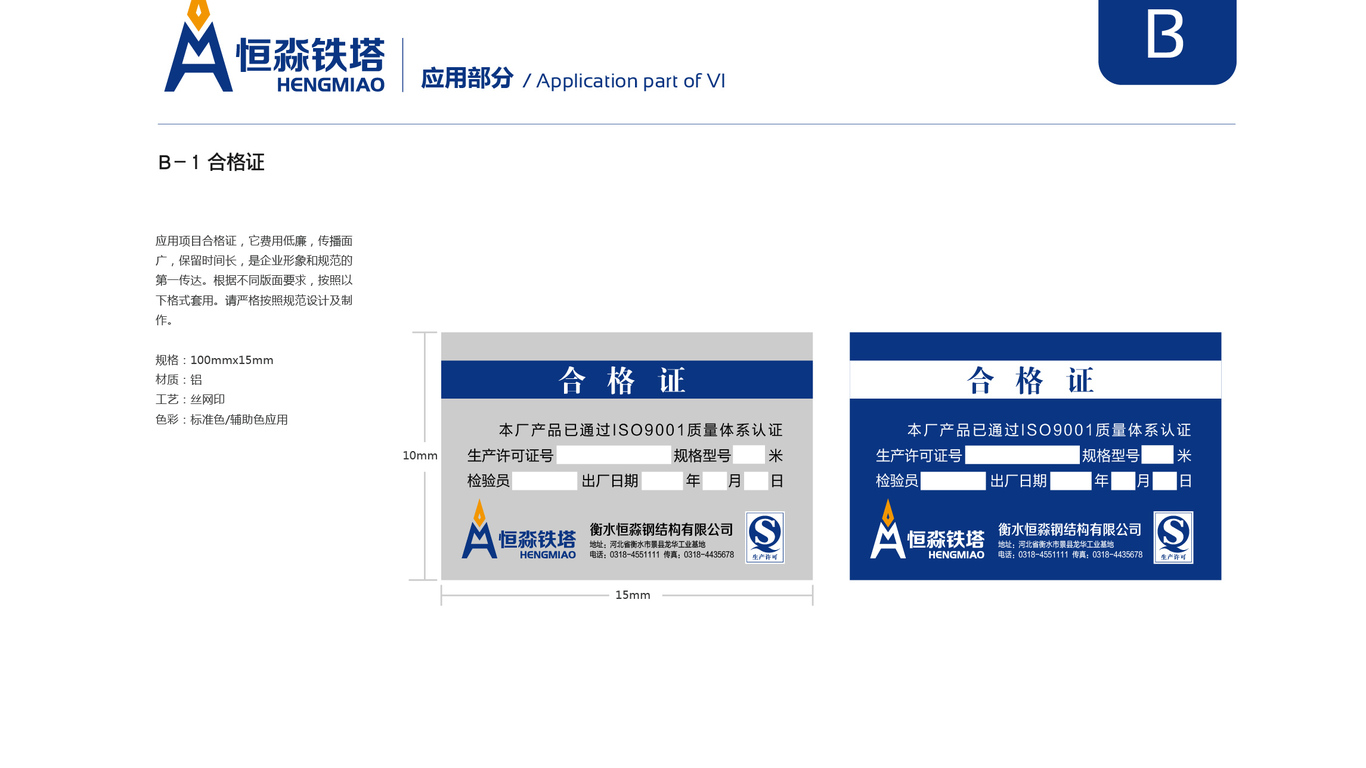1366x768 pixels.
Task: Click the QS production license mark on gray card
Action: 765,537
